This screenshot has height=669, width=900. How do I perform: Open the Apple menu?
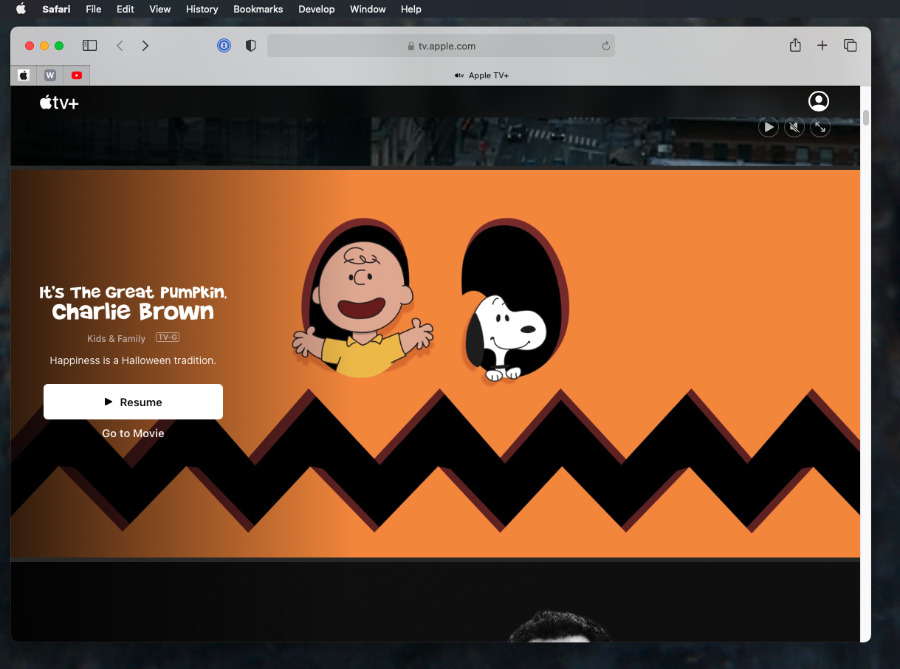tap(21, 9)
